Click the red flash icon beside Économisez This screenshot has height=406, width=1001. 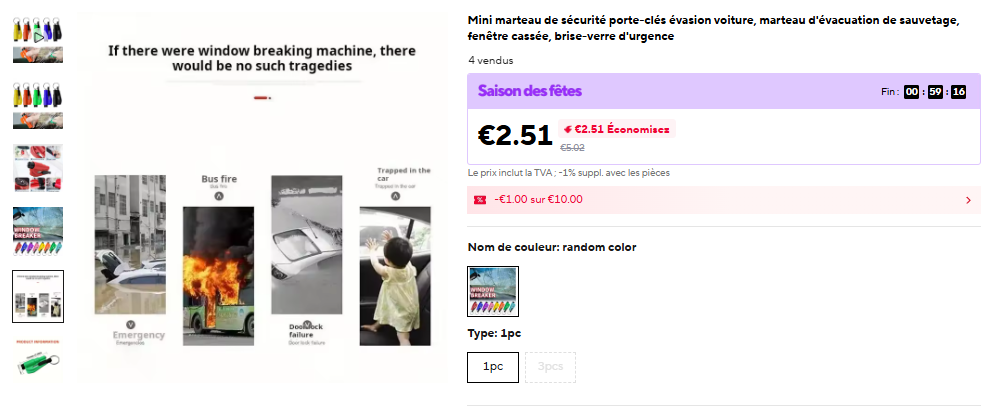click(567, 129)
